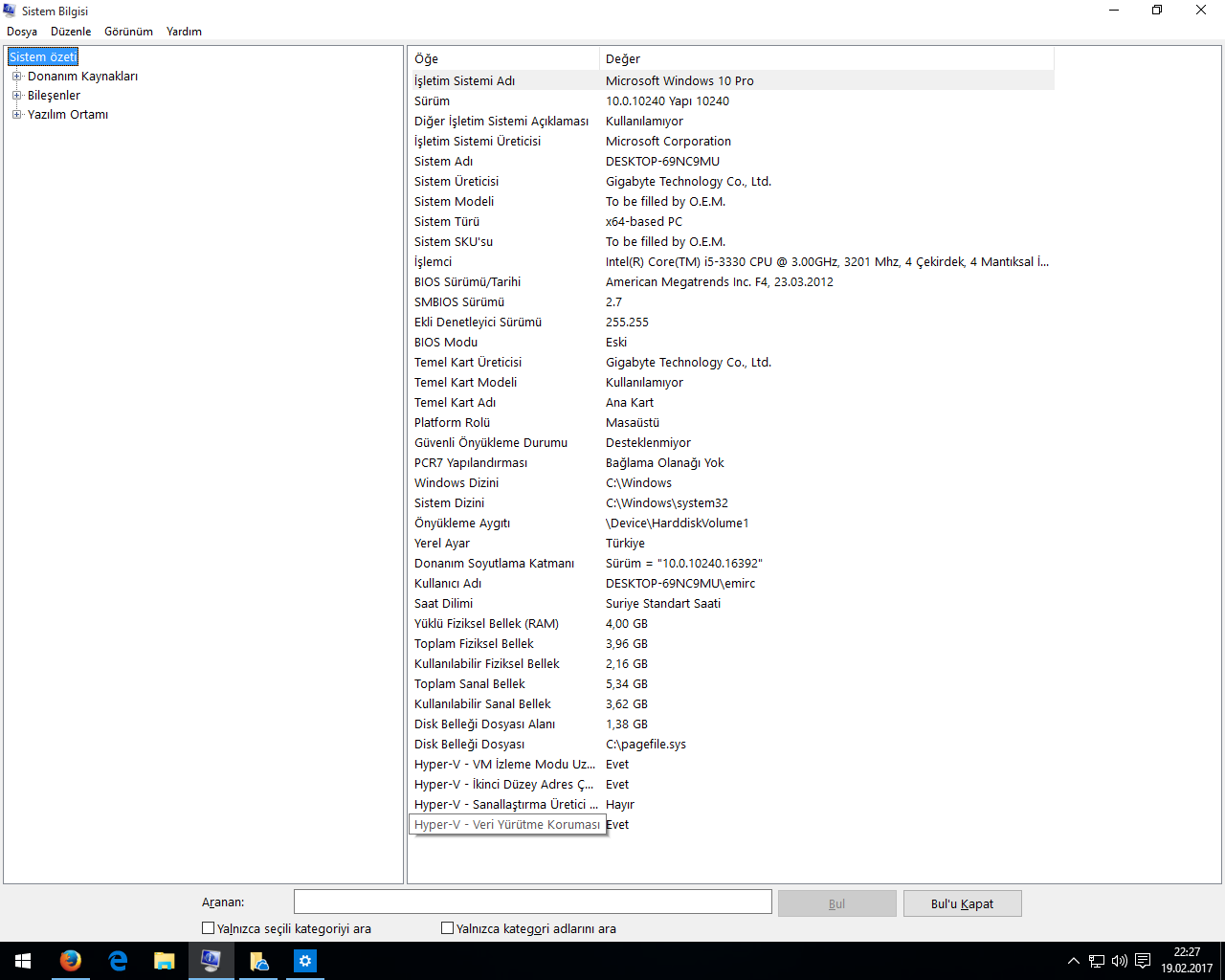The width and height of the screenshot is (1225, 980).
Task: Open Settings gear app in the taskbar
Action: [304, 961]
